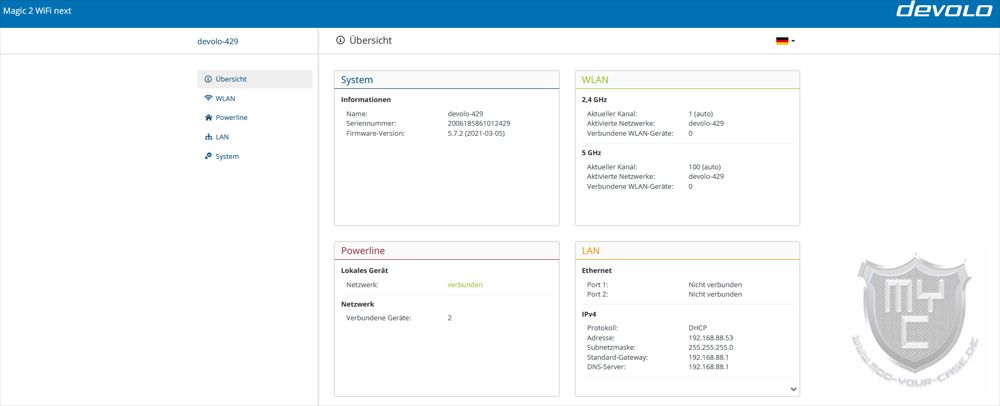This screenshot has width=1000, height=406.
Task: Click the 5 GHz channel value 100 (auto)
Action: click(x=704, y=166)
